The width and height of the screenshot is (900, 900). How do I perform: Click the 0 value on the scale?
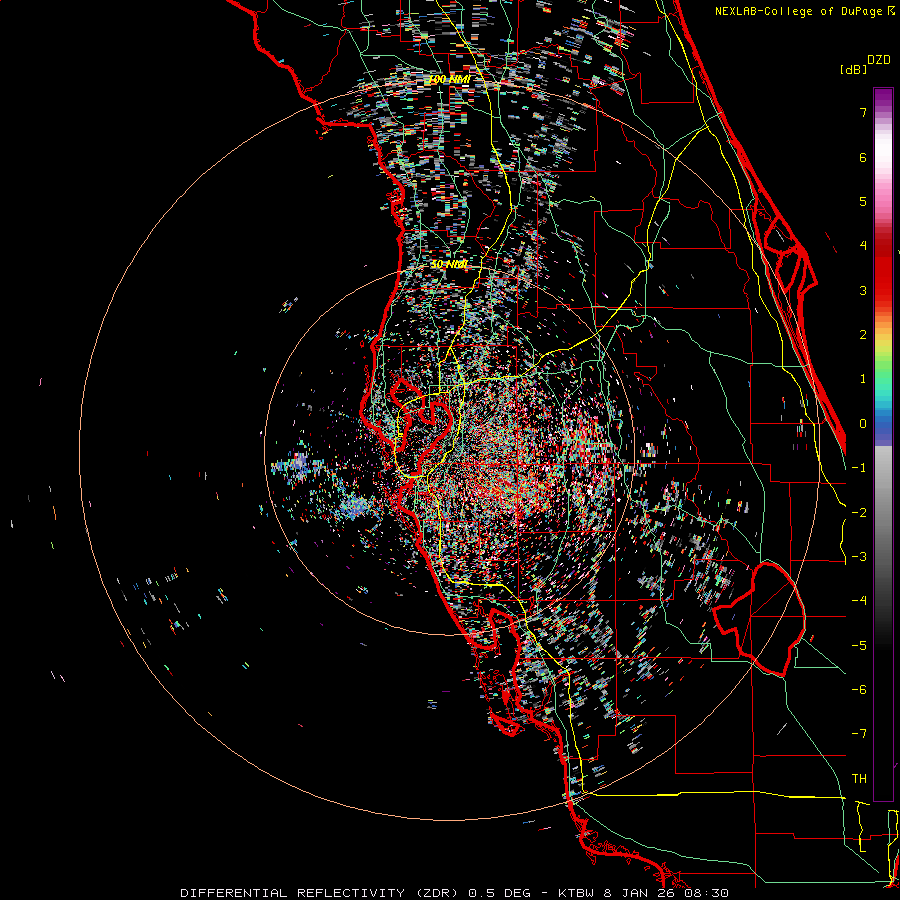(x=863, y=424)
